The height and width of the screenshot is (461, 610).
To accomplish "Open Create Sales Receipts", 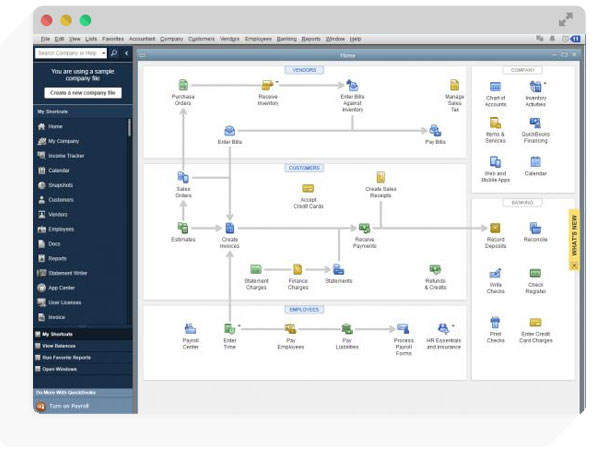I will click(x=381, y=177).
